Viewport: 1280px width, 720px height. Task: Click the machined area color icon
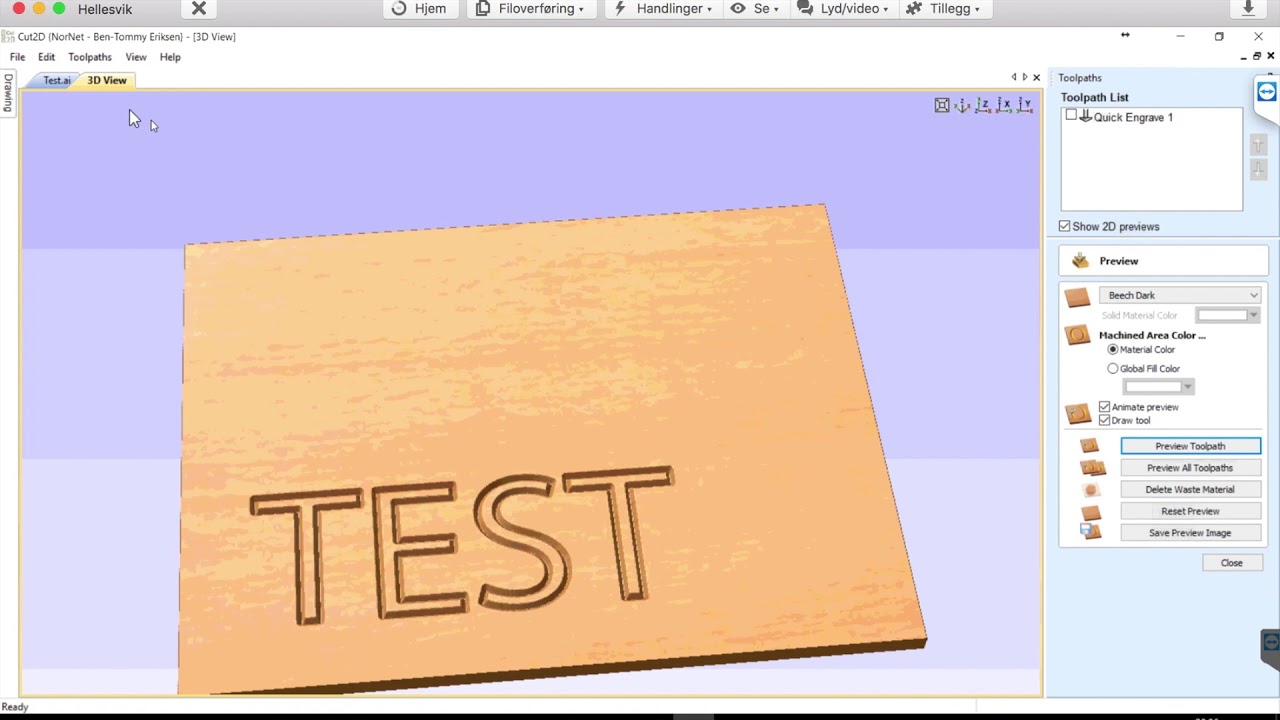tap(1077, 336)
